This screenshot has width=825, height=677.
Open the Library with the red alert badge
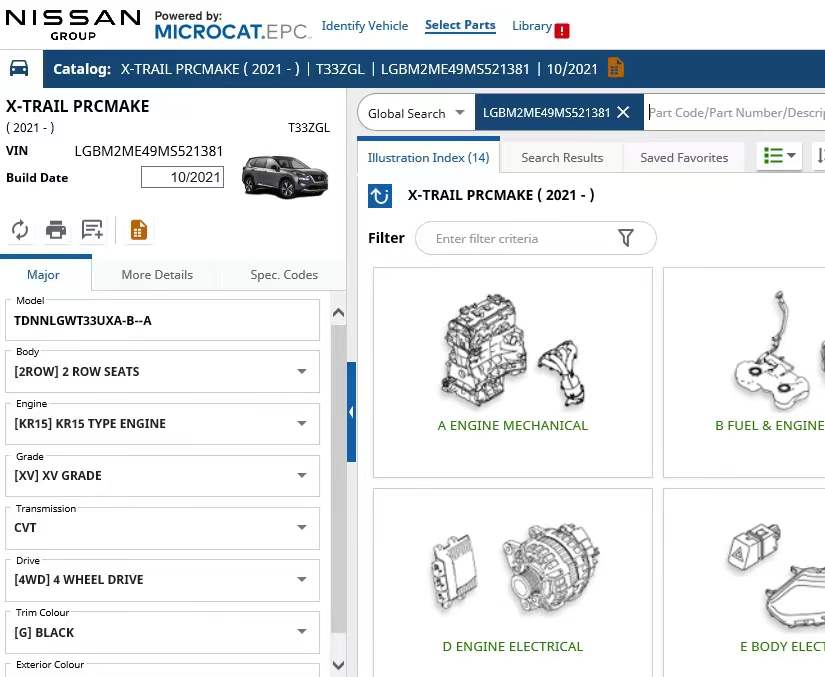(x=533, y=27)
